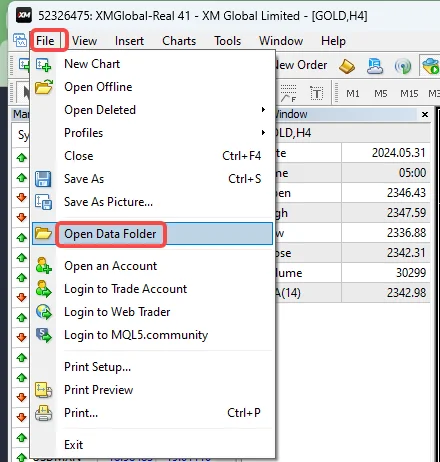The image size is (440, 462).
Task: Switch chart to M5 timeframe
Action: pos(381,94)
